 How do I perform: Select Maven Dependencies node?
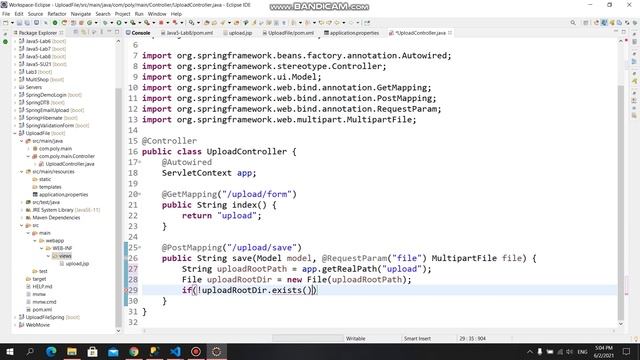56,218
